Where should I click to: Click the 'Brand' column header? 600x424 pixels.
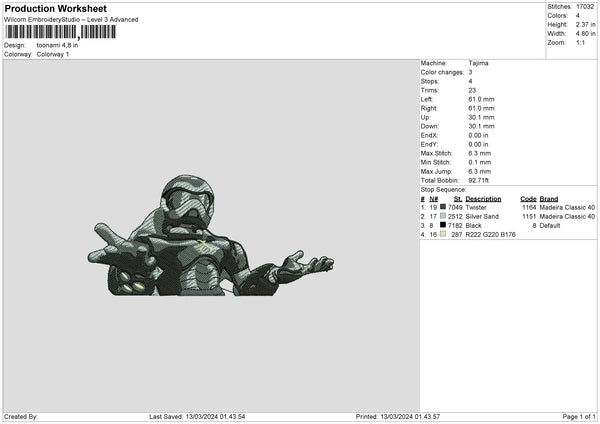pyautogui.click(x=549, y=199)
